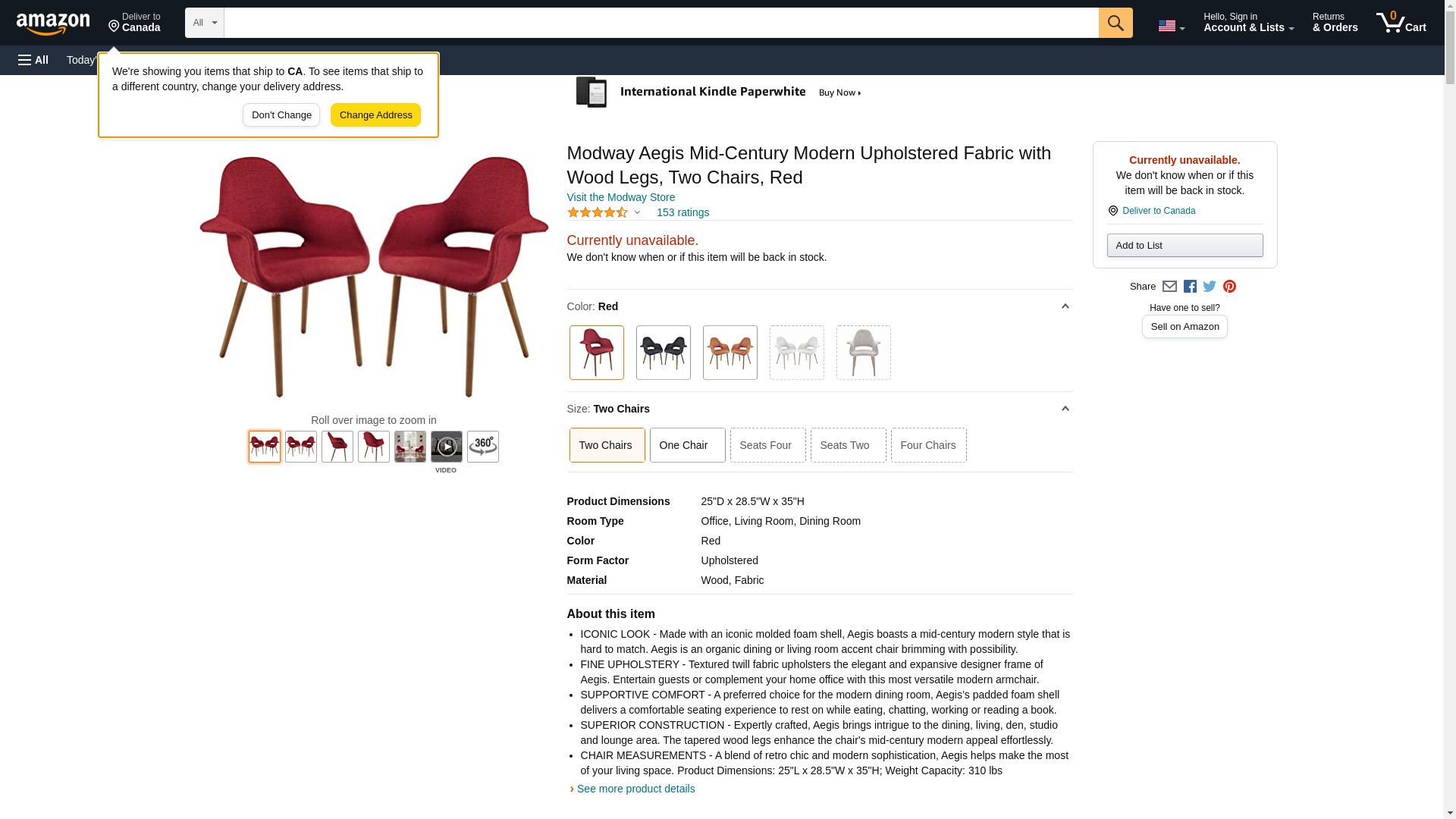Viewport: 1456px width, 819px height.
Task: Pin product on Pinterest
Action: tap(1229, 287)
